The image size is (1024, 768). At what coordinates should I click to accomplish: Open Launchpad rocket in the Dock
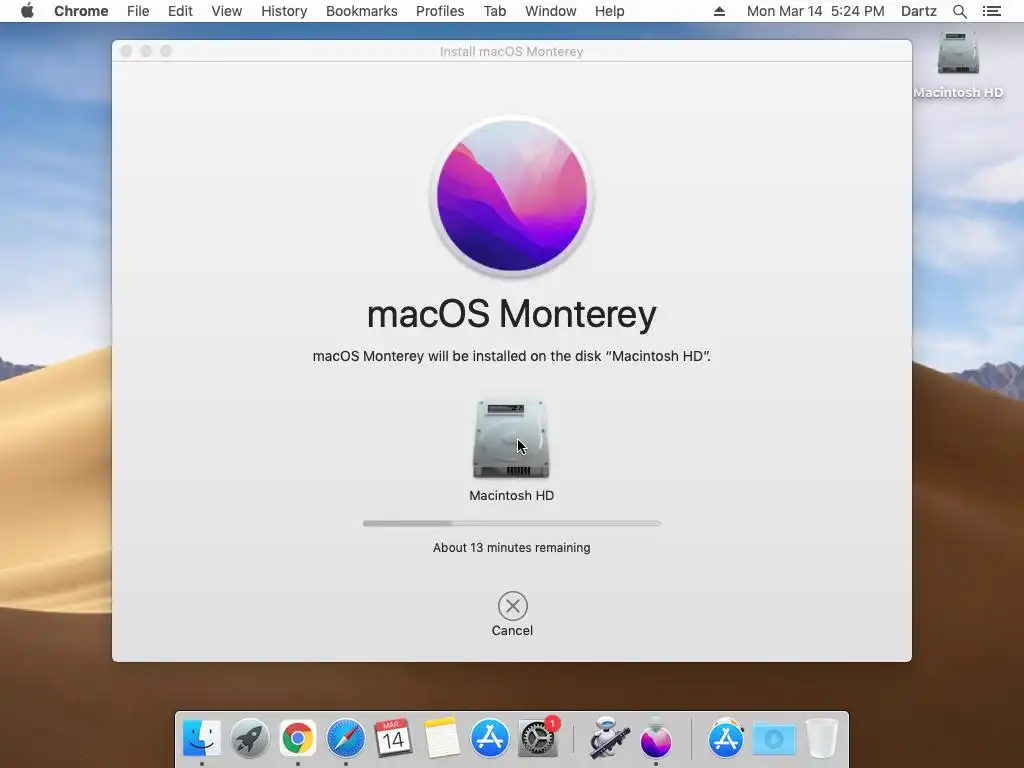click(249, 739)
